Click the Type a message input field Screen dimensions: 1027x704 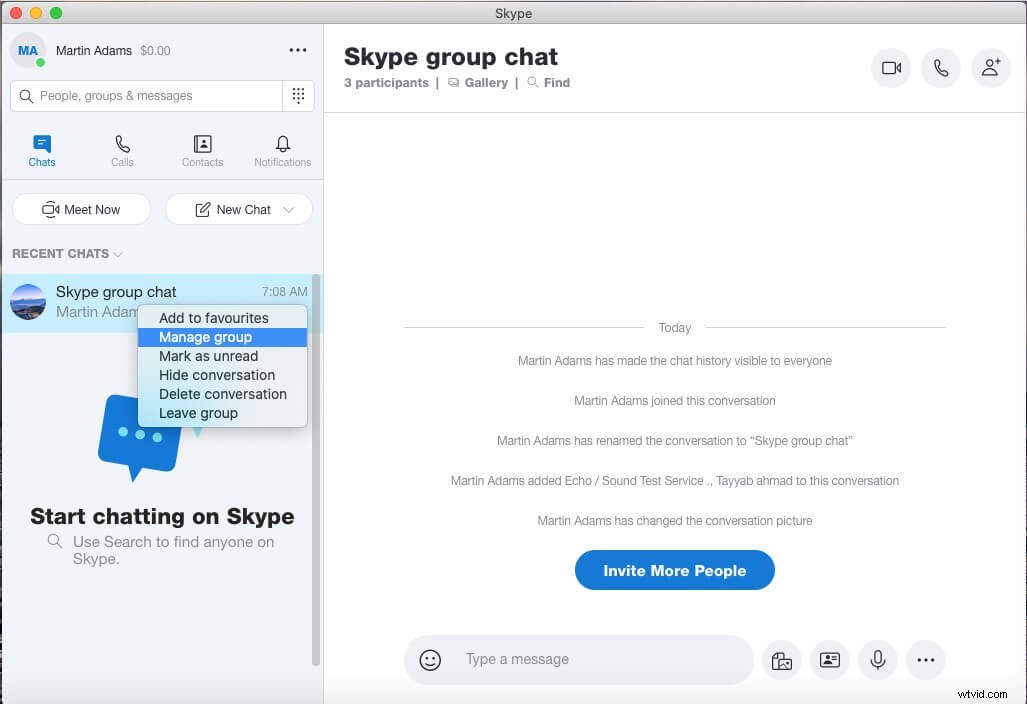coord(578,660)
